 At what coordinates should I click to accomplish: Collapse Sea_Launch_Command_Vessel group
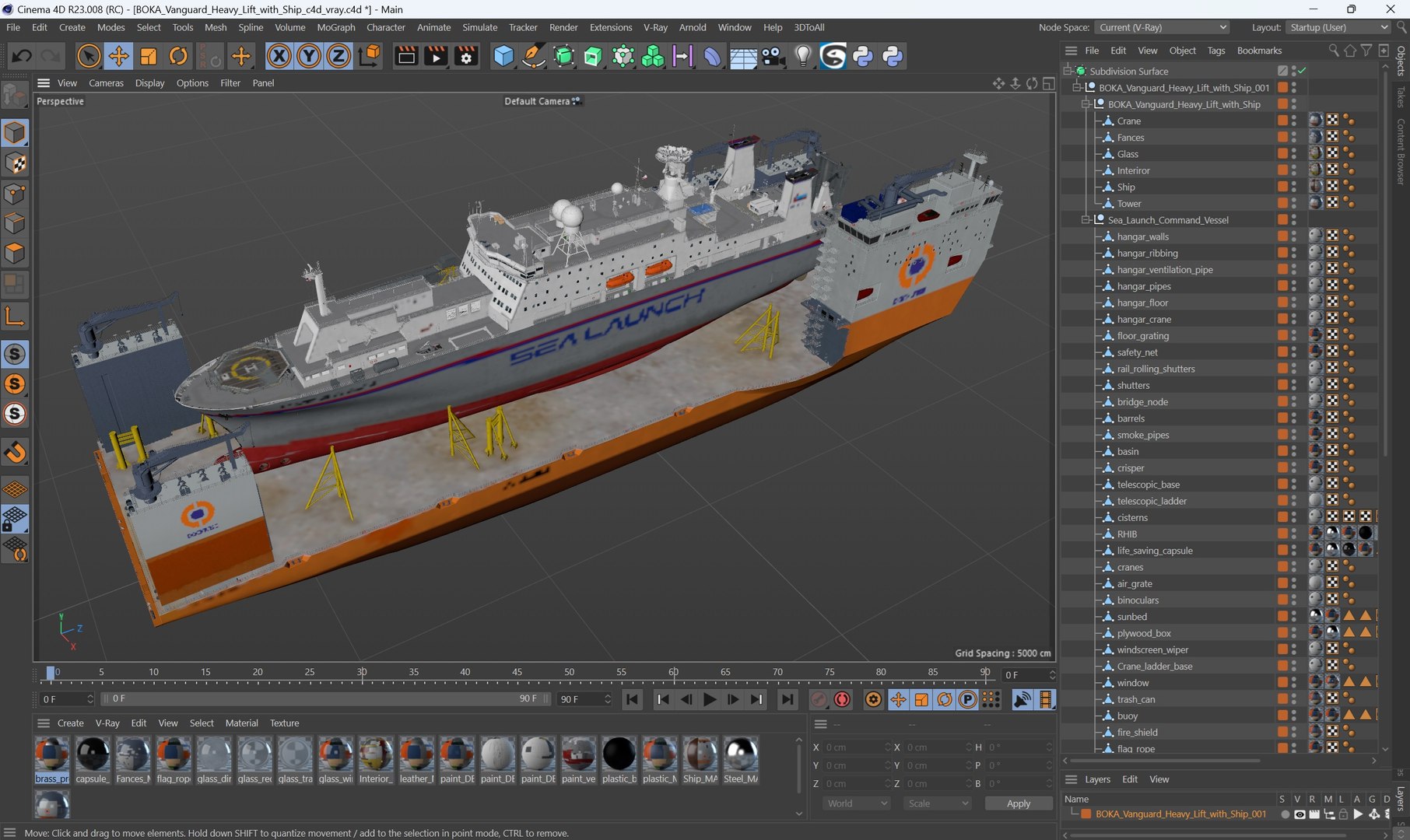click(1086, 220)
